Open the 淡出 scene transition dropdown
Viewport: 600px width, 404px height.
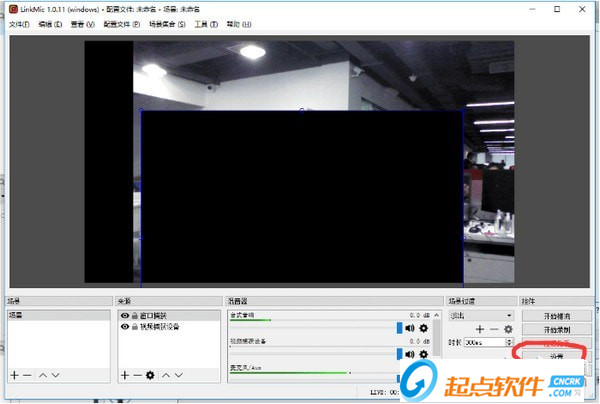[x=481, y=316]
